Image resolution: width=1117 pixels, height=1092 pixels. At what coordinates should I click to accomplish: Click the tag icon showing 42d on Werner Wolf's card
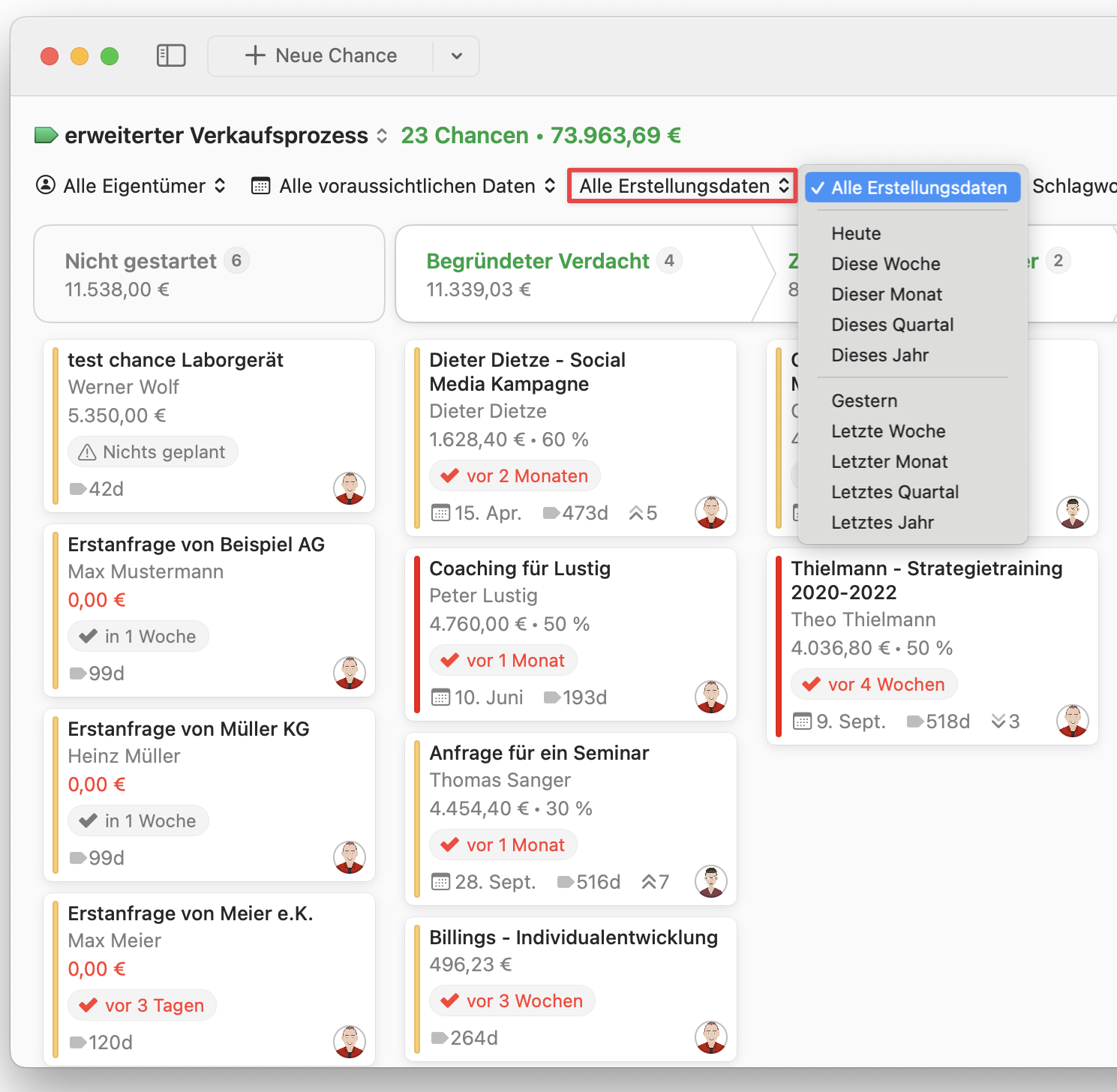77,488
